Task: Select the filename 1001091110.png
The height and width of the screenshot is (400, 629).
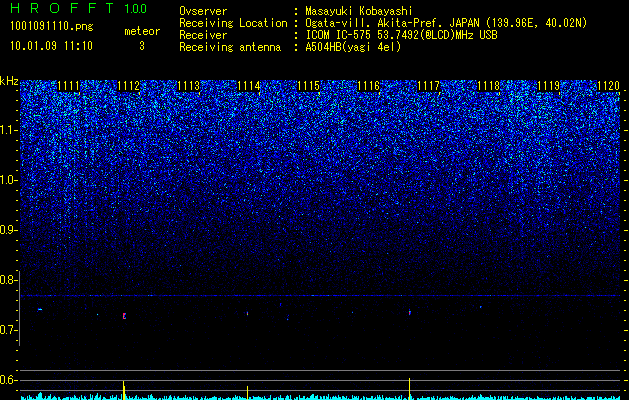Action: [52, 26]
